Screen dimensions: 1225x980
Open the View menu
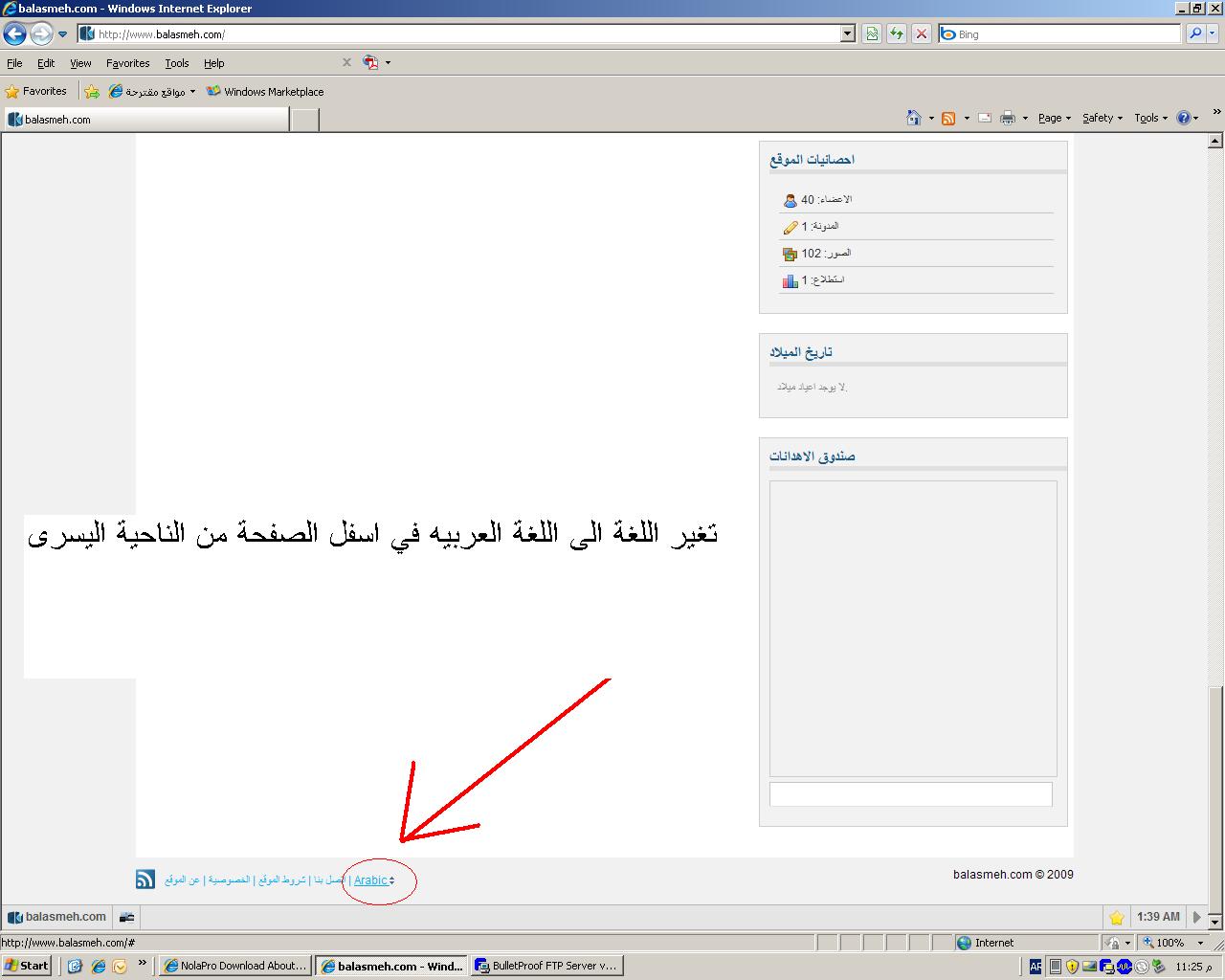pos(80,63)
